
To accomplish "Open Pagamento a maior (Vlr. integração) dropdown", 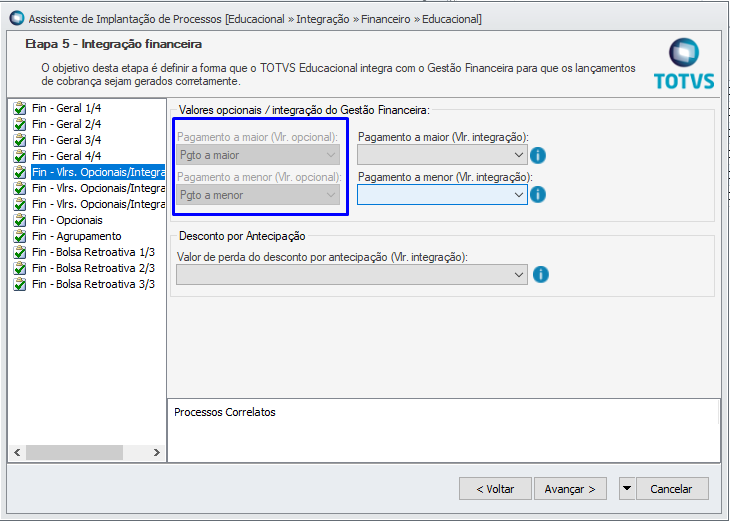I will 442,155.
